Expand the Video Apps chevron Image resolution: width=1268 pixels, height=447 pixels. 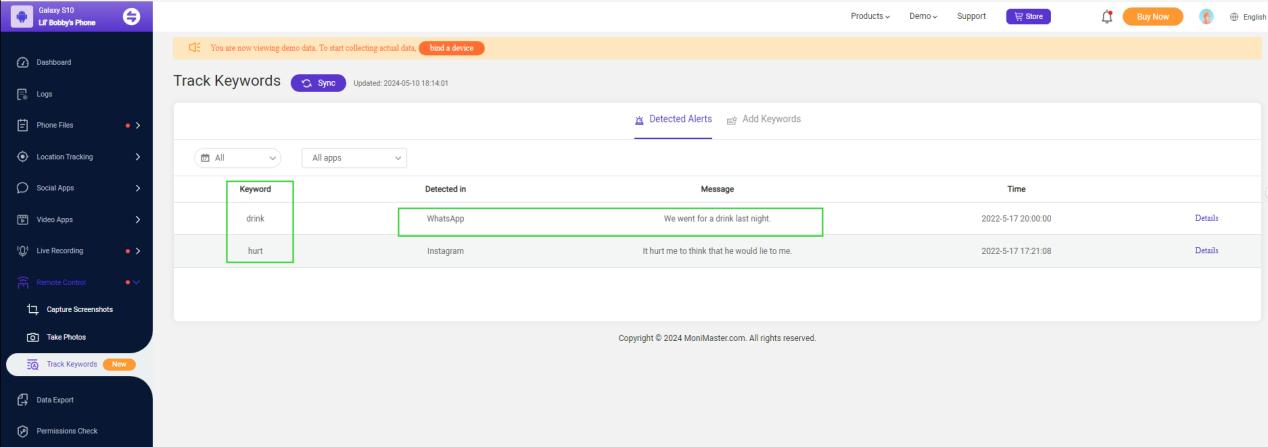coord(137,219)
